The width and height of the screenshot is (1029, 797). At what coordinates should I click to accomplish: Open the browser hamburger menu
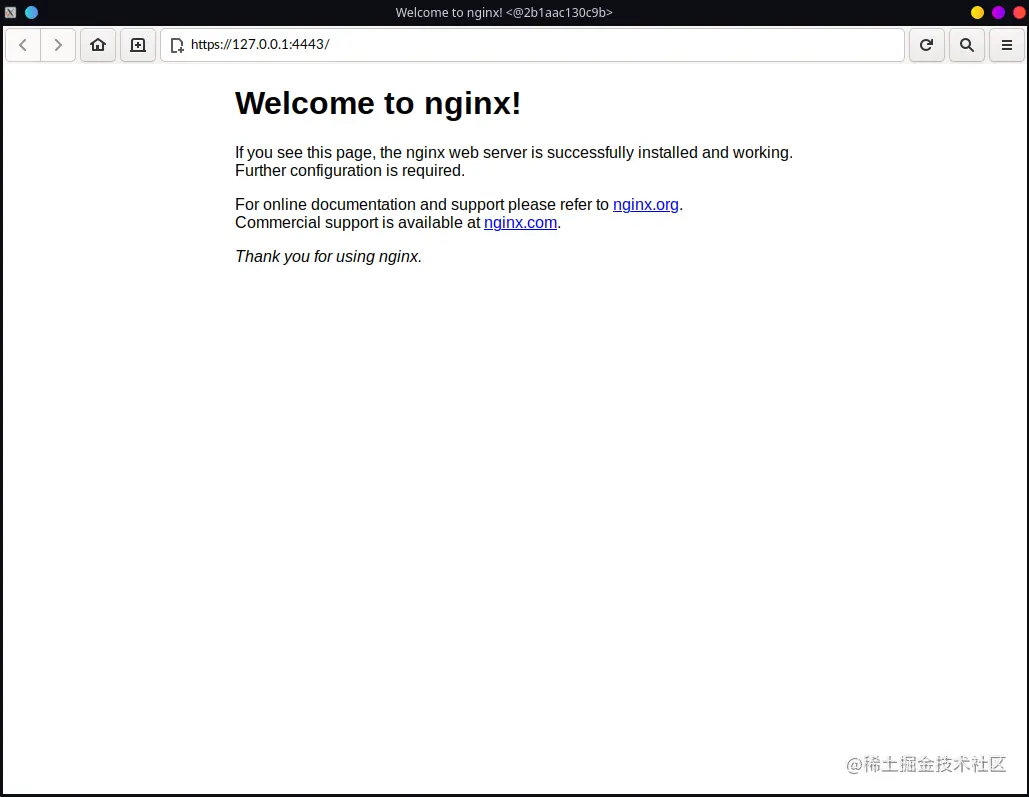tap(1006, 45)
